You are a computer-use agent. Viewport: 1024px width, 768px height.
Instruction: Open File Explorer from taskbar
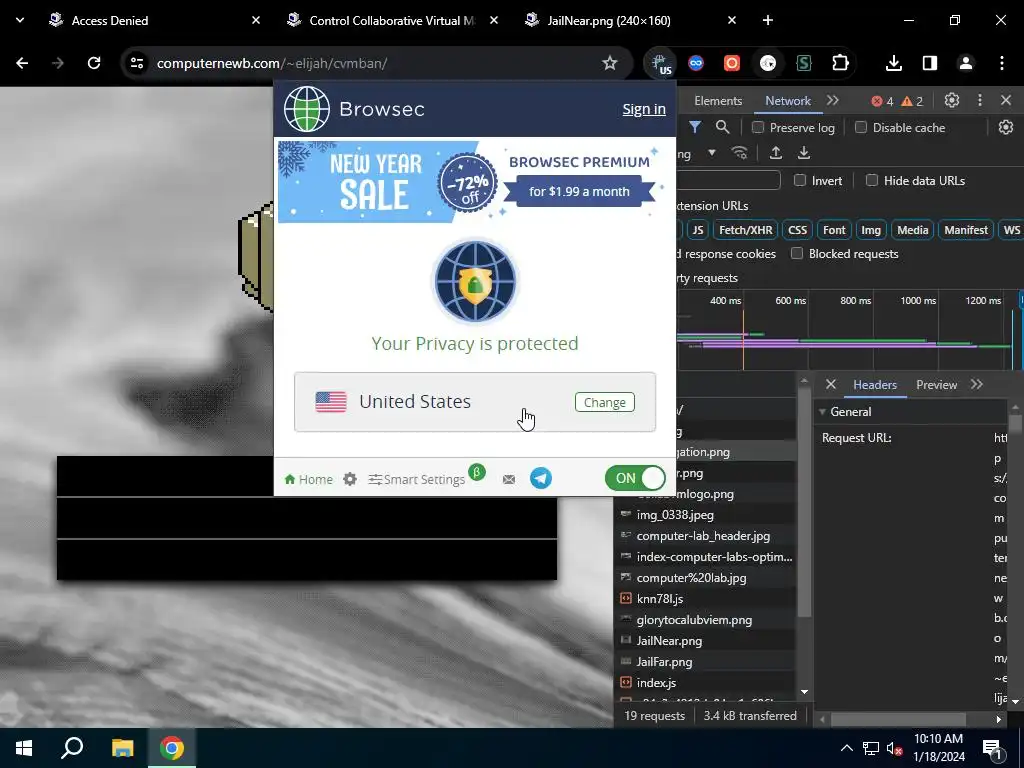pos(122,748)
